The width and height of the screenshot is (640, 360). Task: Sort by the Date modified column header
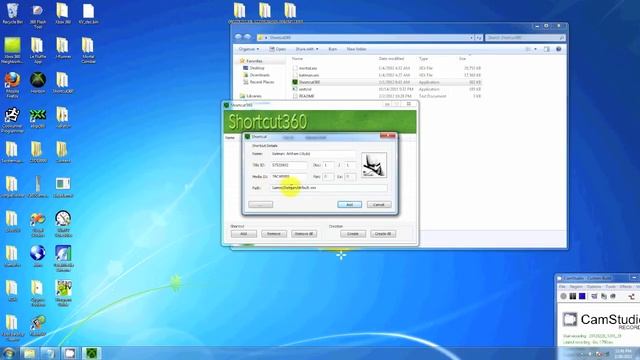coord(391,59)
